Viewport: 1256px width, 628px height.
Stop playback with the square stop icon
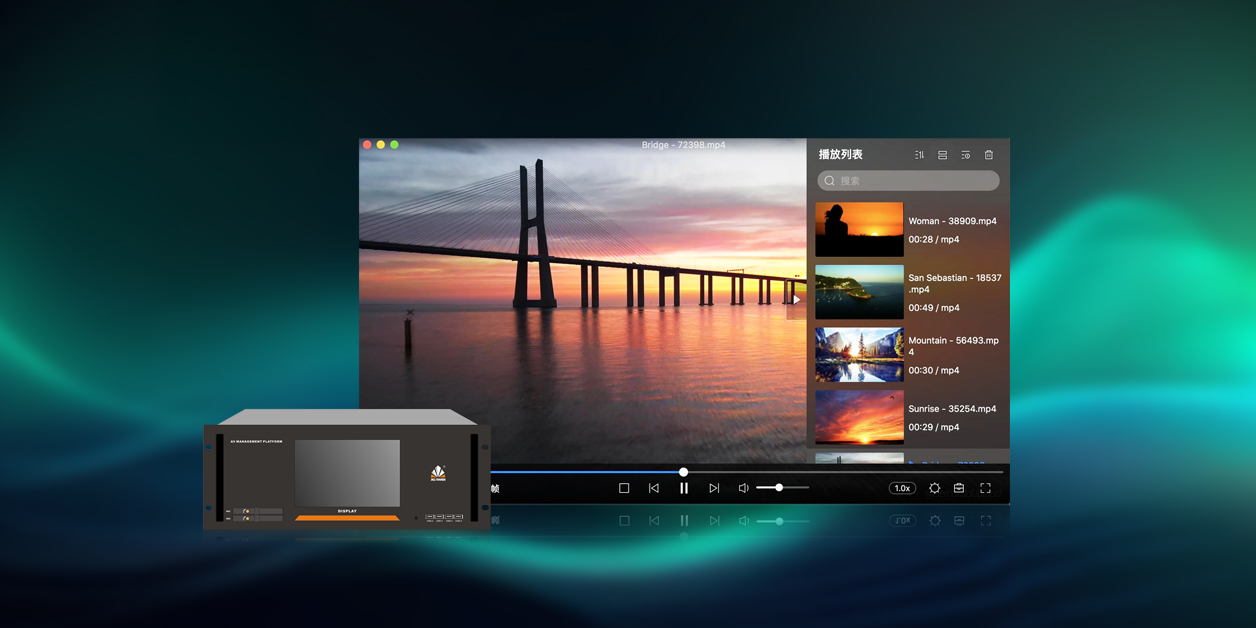point(624,488)
